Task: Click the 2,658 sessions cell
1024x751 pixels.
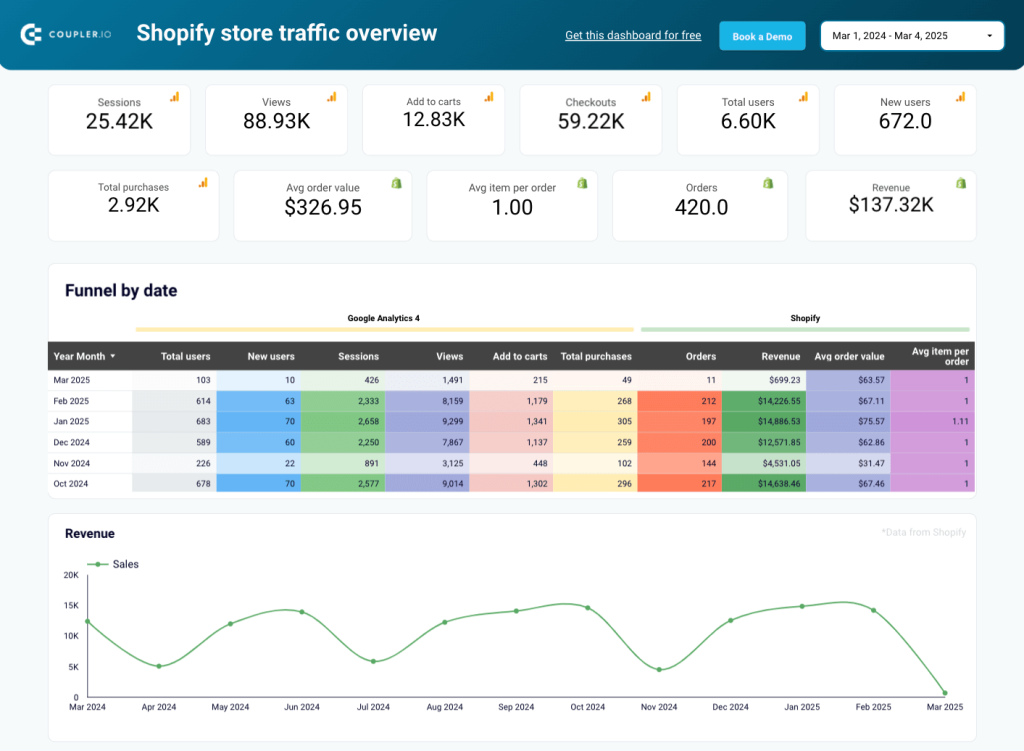Action: coord(343,421)
